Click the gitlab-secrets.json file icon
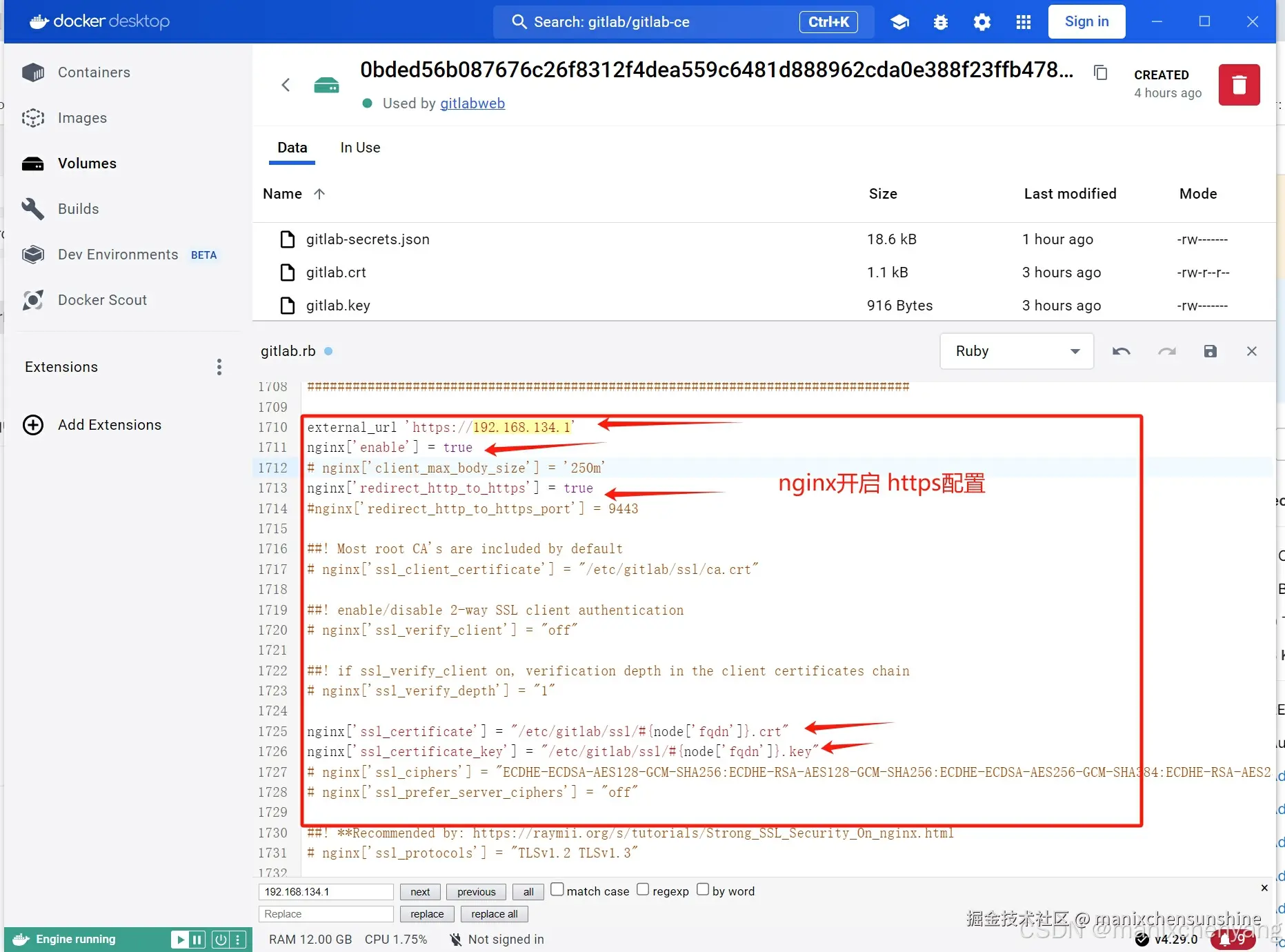This screenshot has height=952, width=1285. pos(288,239)
